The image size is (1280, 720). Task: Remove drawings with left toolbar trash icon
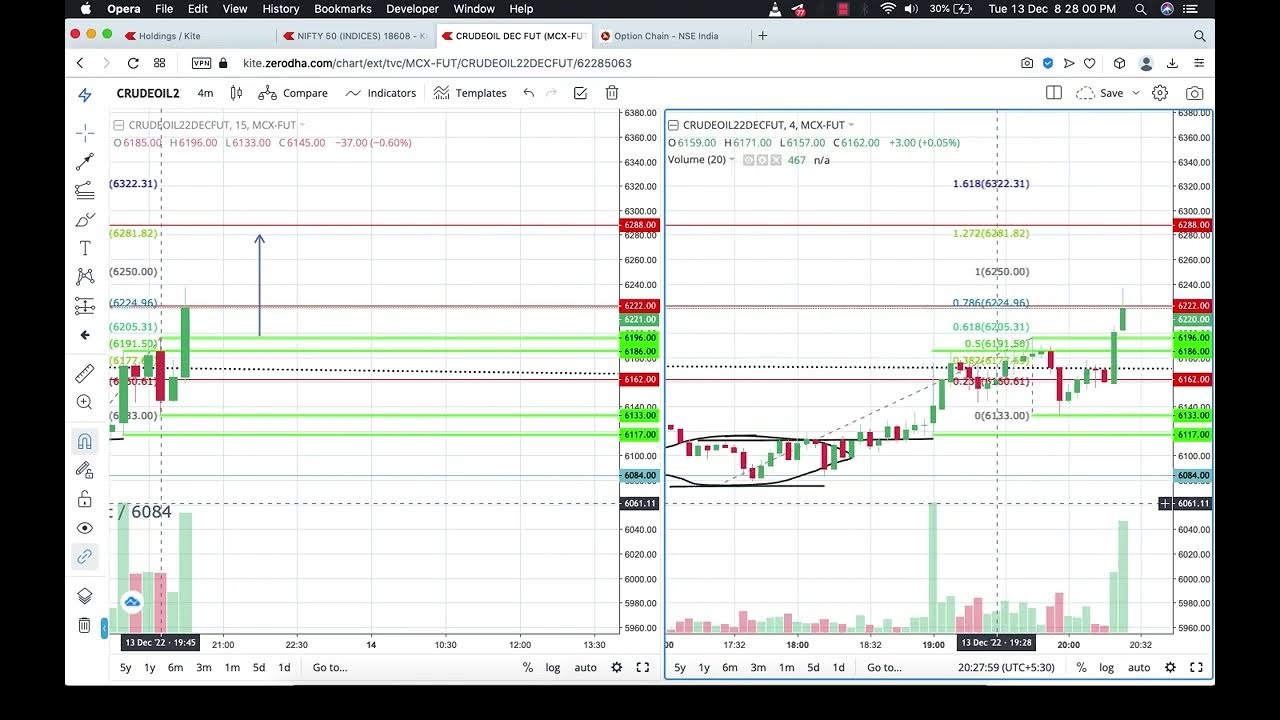[85, 625]
